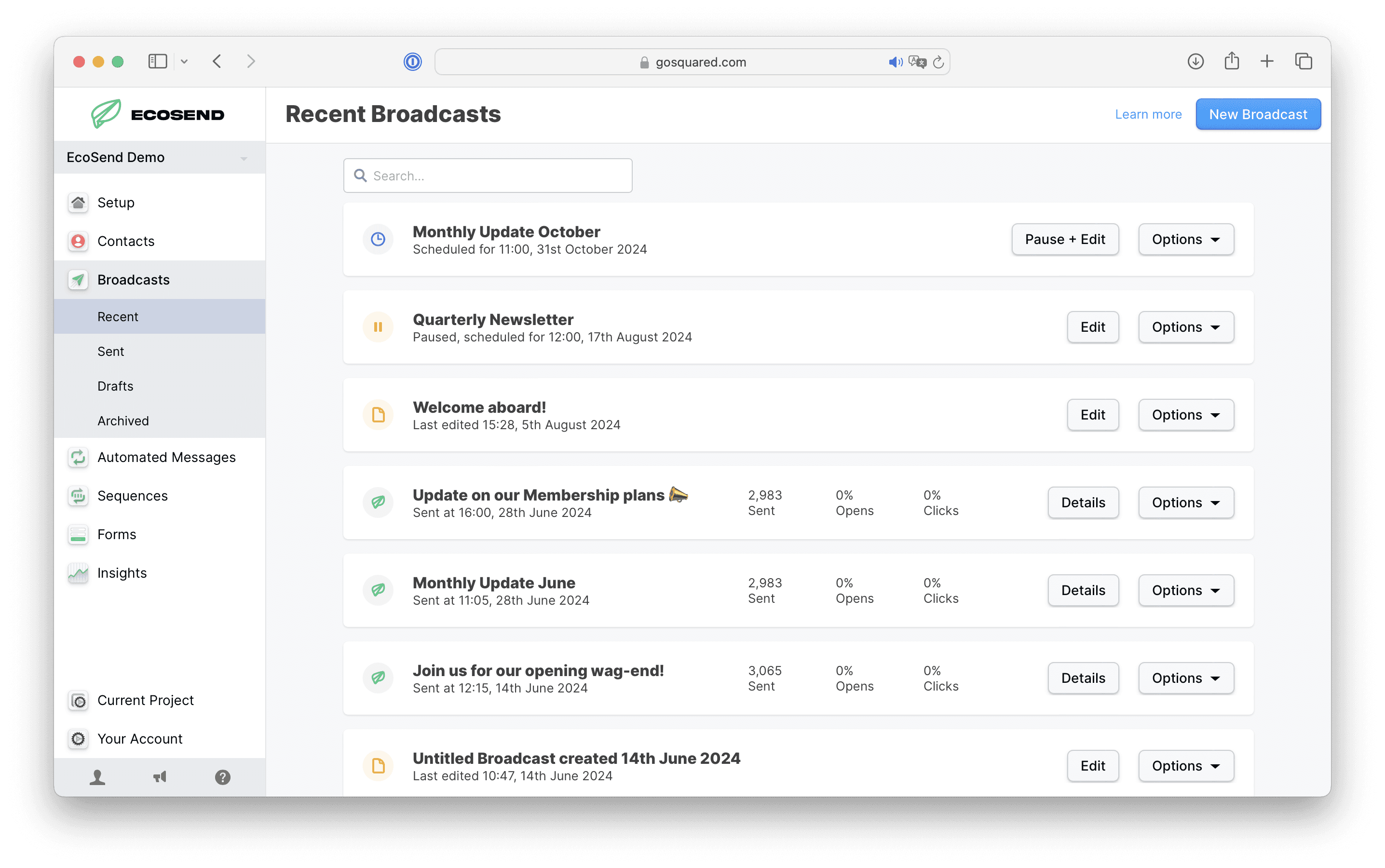Follow the Learn more link
This screenshot has height=868, width=1385.
[1148, 114]
